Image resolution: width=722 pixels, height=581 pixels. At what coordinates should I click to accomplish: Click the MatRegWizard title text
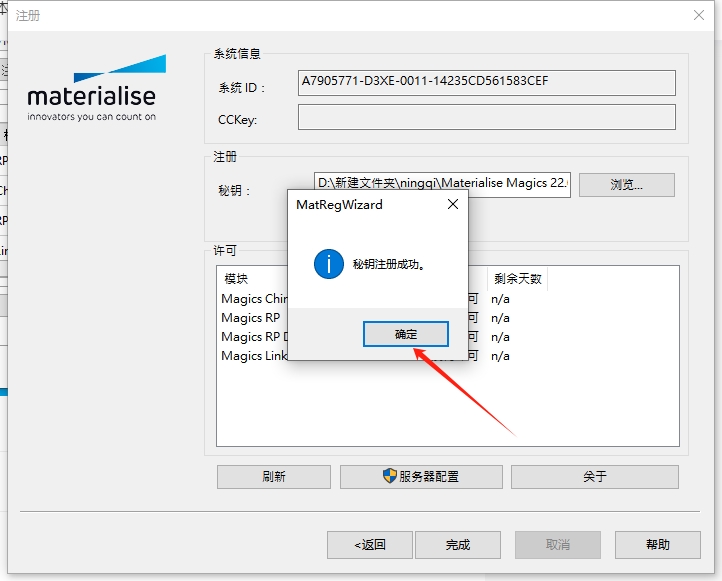[339, 205]
